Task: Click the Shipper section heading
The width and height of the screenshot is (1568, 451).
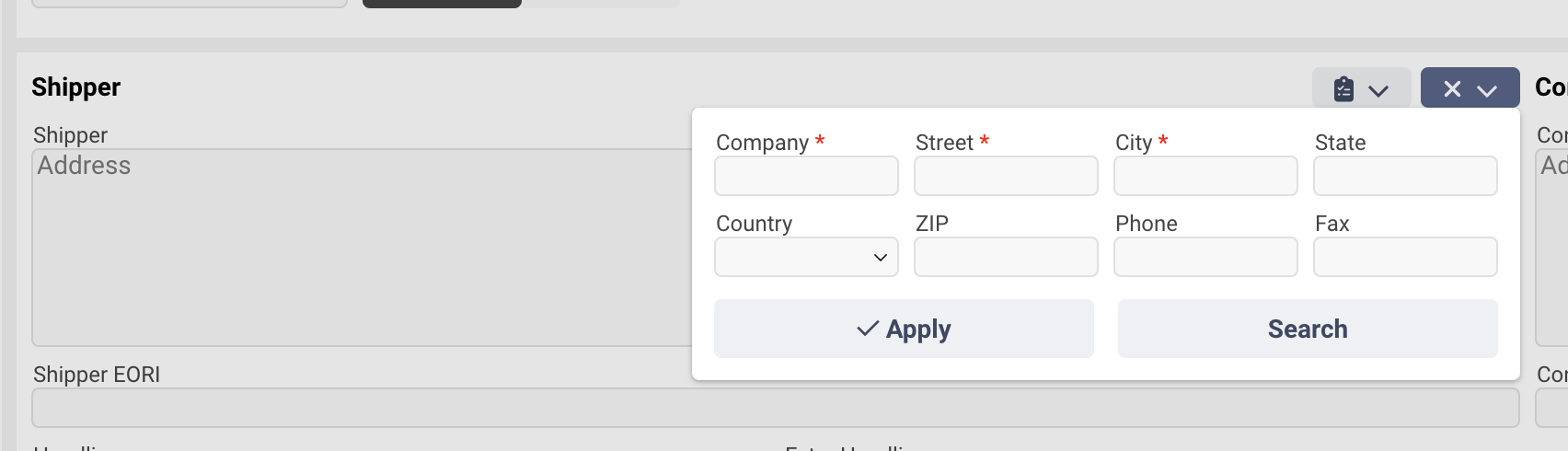Action: point(75,87)
